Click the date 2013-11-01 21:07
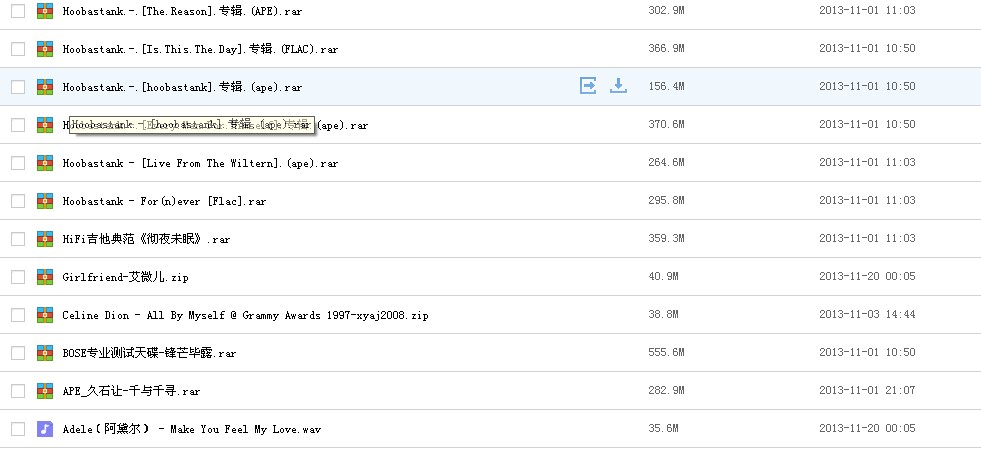981x449 pixels. pos(867,390)
